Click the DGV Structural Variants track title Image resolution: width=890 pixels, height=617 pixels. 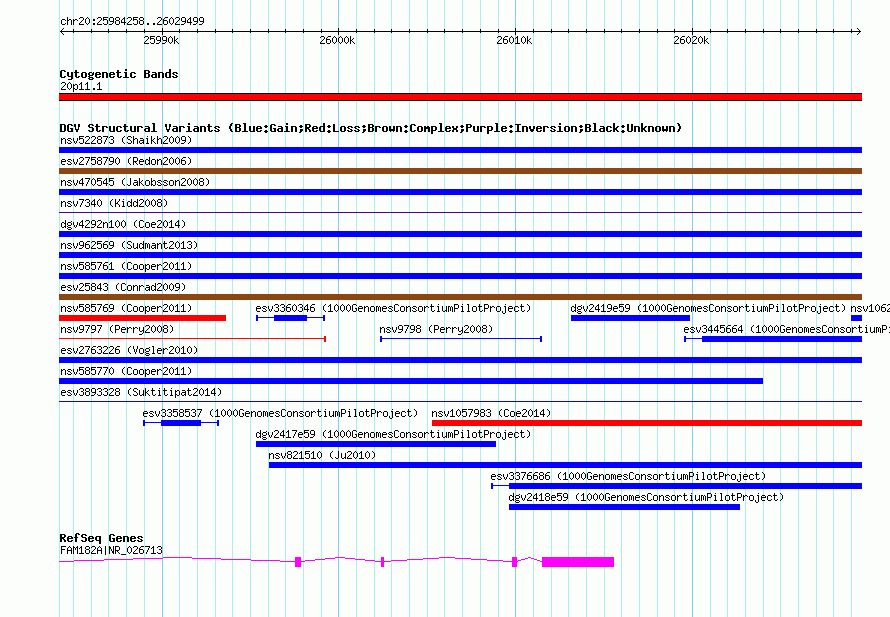(371, 128)
